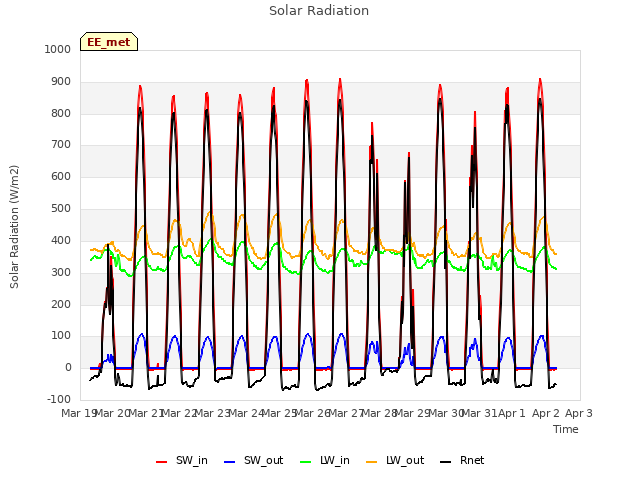Click the blue SW_out legend color marker
The image size is (640, 480).
tap(230, 462)
